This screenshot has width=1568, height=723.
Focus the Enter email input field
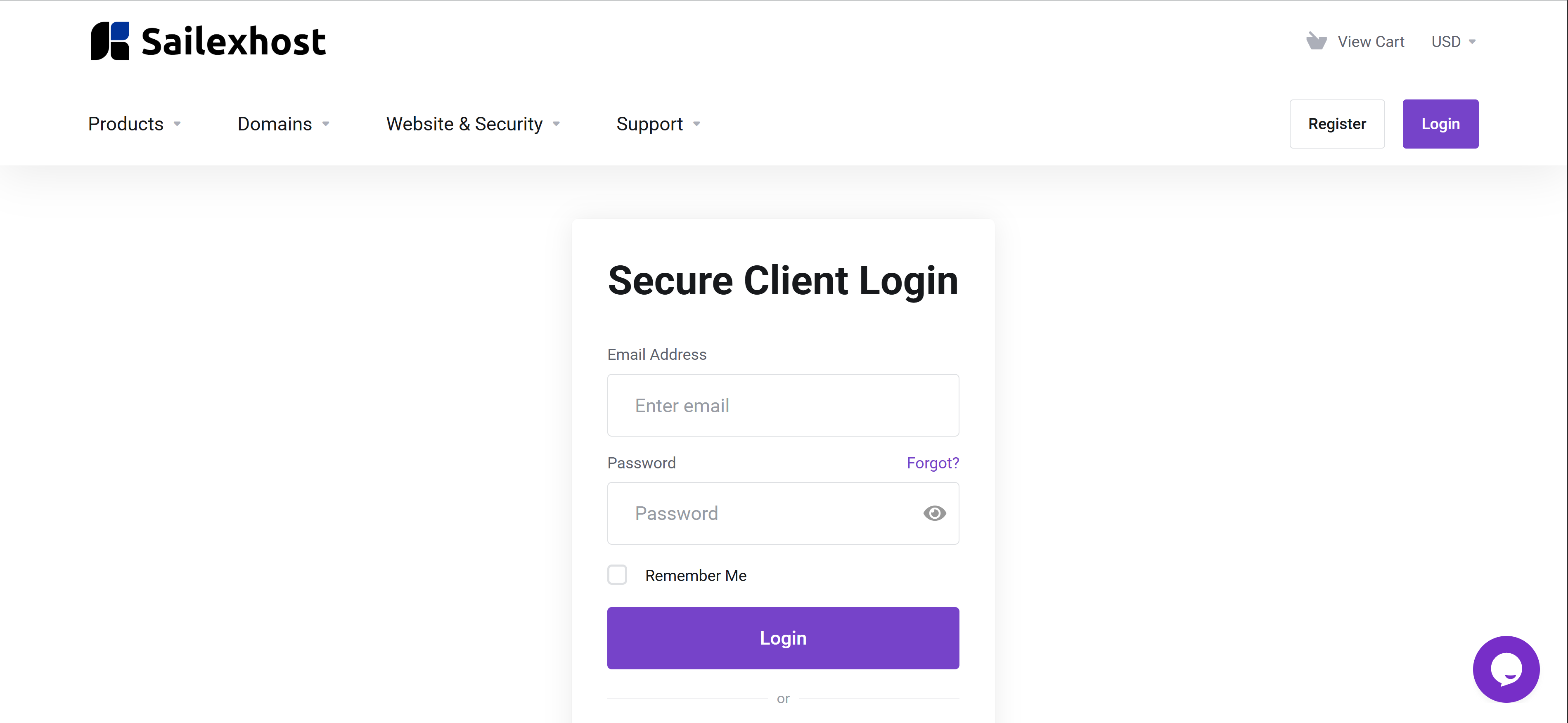coord(783,405)
